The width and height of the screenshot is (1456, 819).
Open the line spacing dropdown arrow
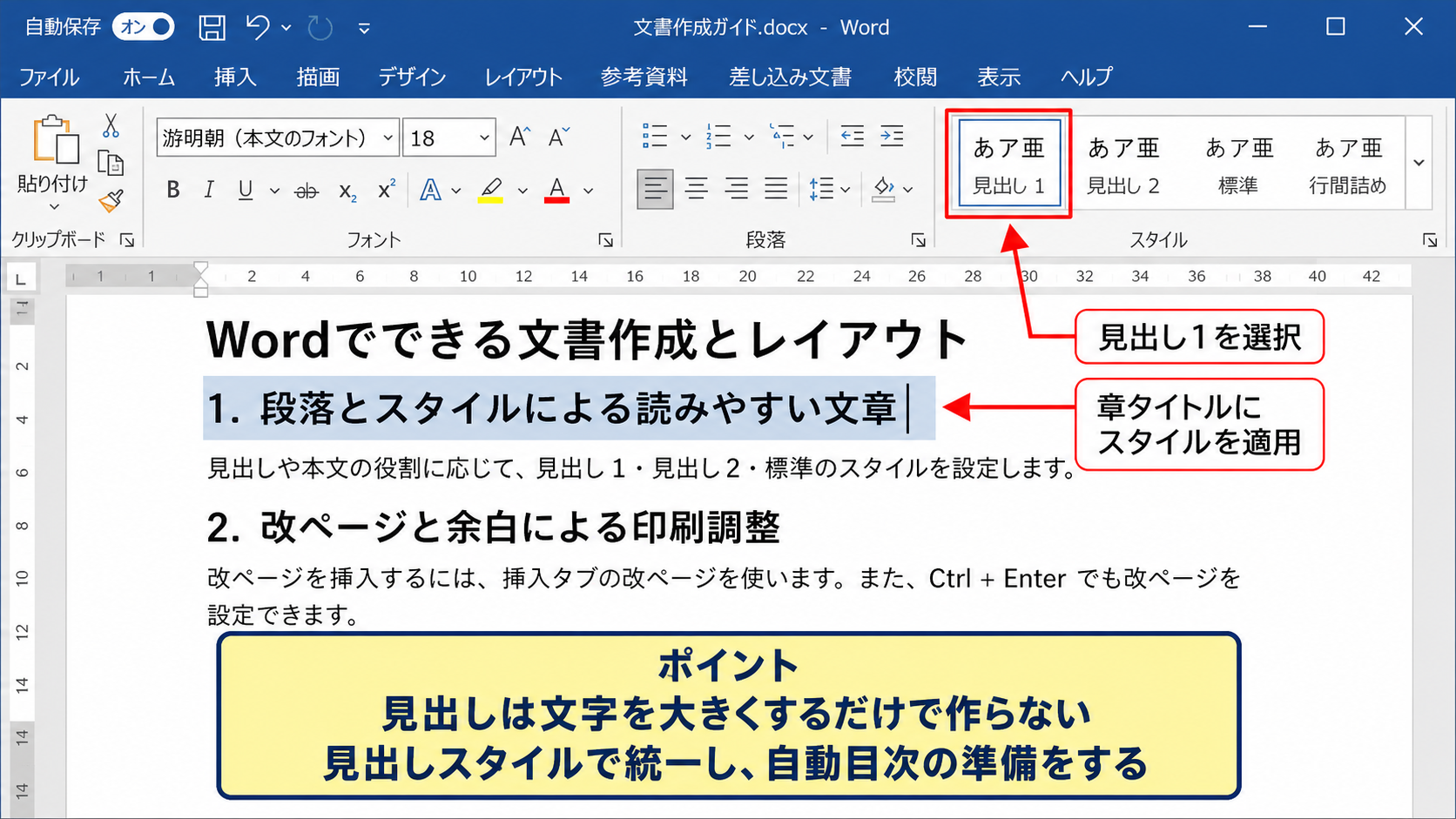[x=844, y=190]
